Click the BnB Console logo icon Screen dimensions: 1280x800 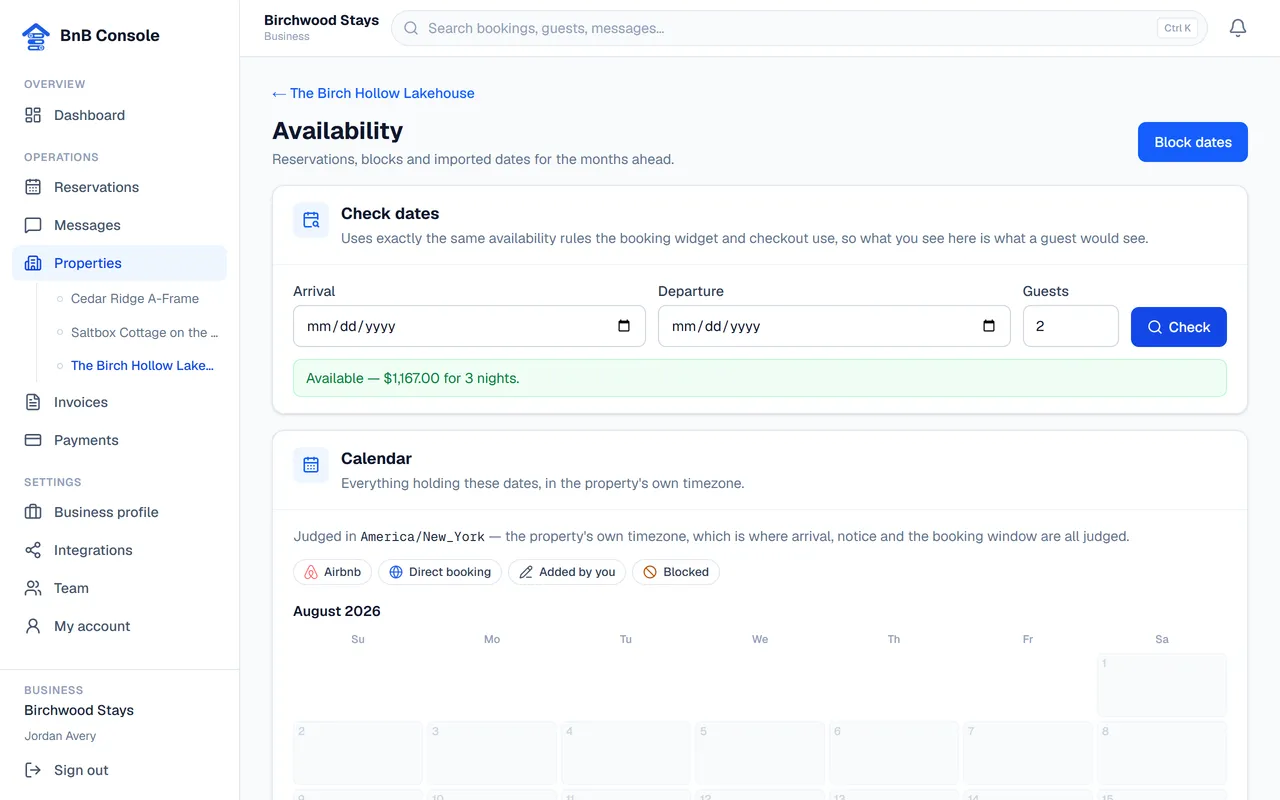click(36, 36)
